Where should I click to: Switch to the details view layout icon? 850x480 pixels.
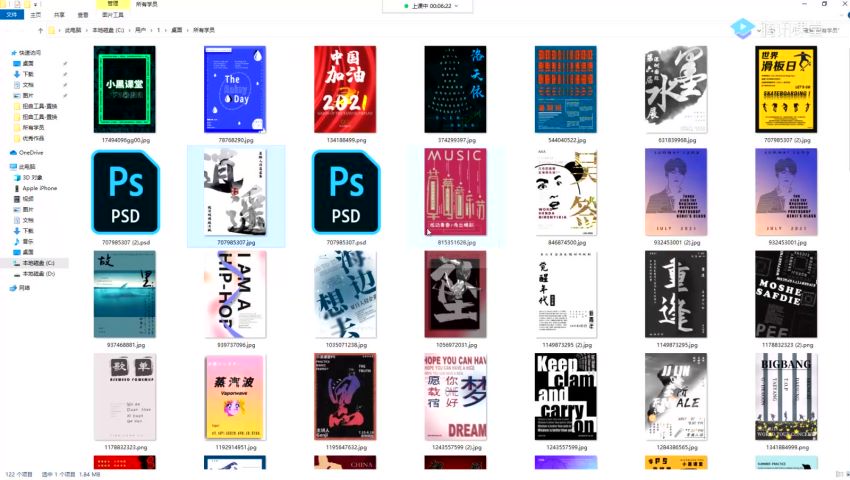[838, 474]
